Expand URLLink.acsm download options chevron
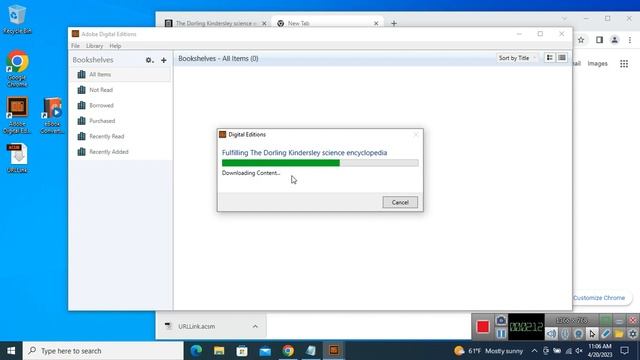The height and width of the screenshot is (360, 640). pyautogui.click(x=255, y=326)
